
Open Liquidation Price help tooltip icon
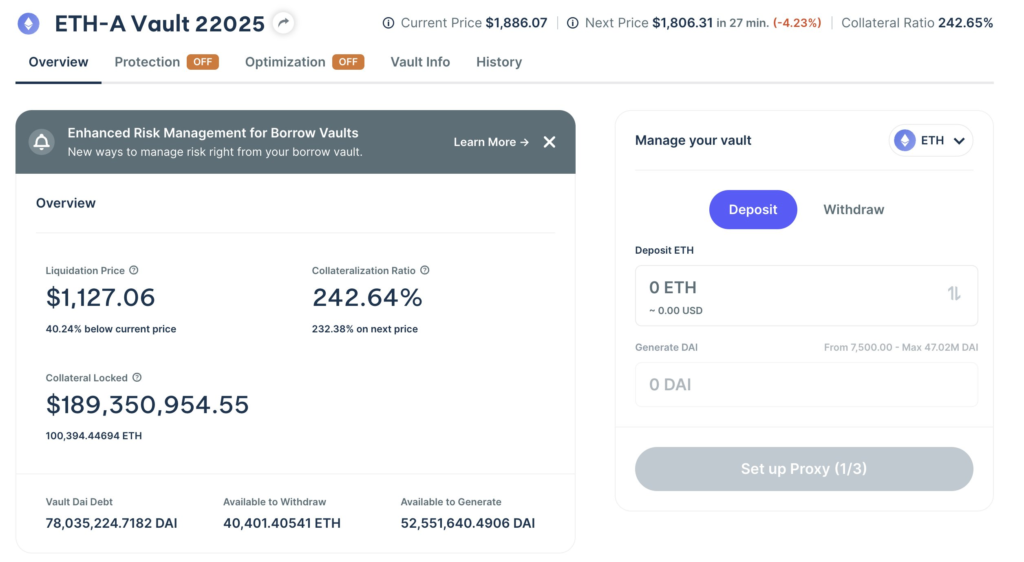point(134,270)
